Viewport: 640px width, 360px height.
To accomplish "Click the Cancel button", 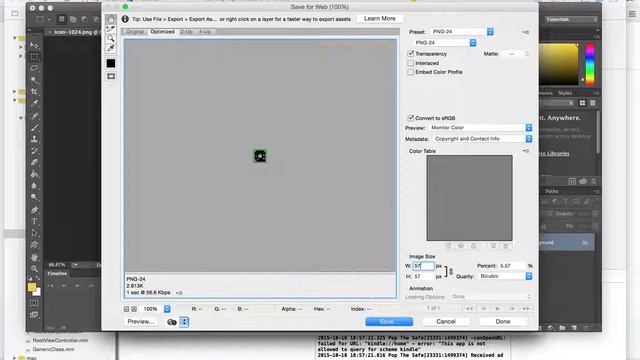I will point(446,322).
